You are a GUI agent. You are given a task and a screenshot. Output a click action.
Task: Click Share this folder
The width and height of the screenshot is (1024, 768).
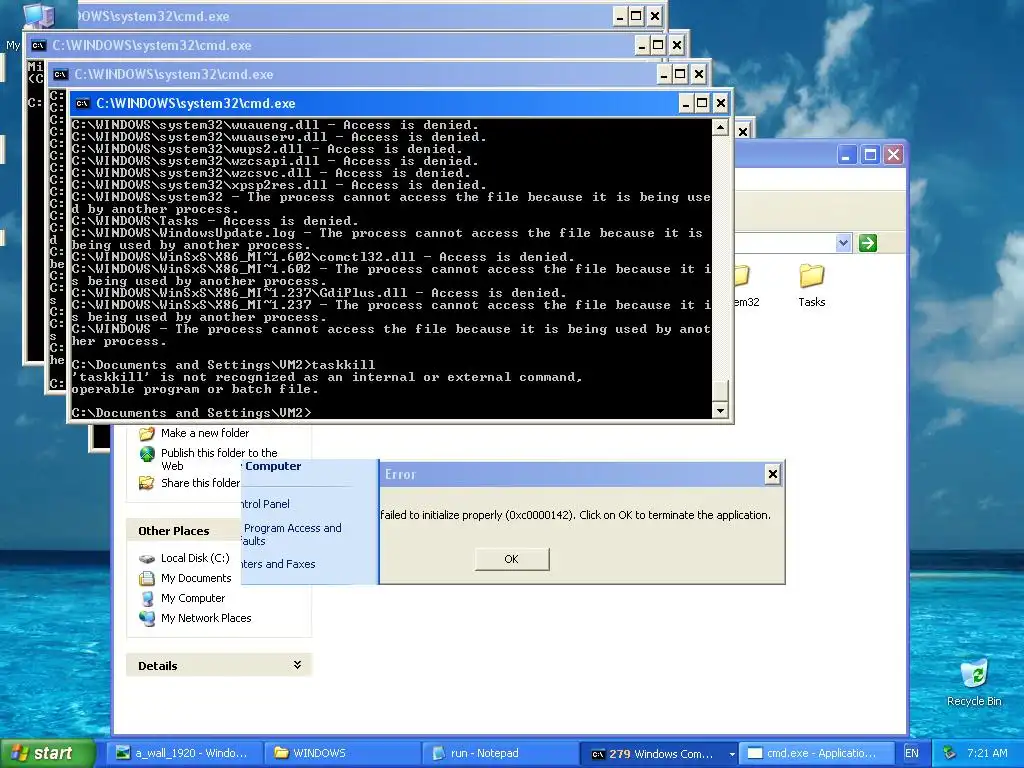[x=200, y=483]
